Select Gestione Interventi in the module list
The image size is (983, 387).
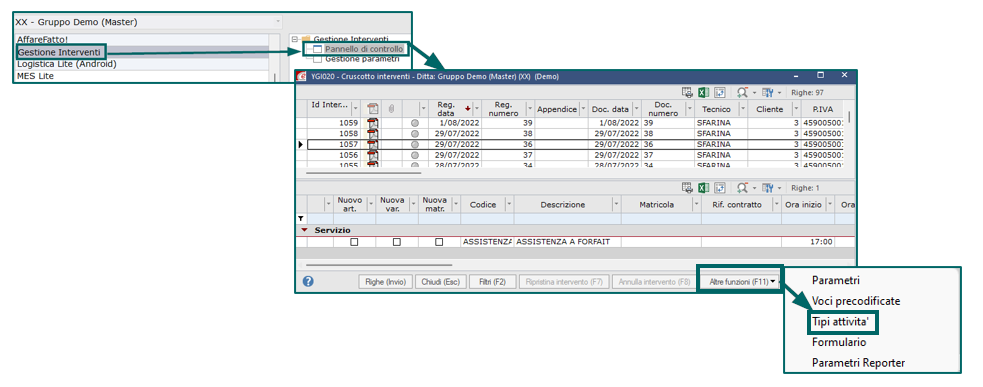point(143,52)
